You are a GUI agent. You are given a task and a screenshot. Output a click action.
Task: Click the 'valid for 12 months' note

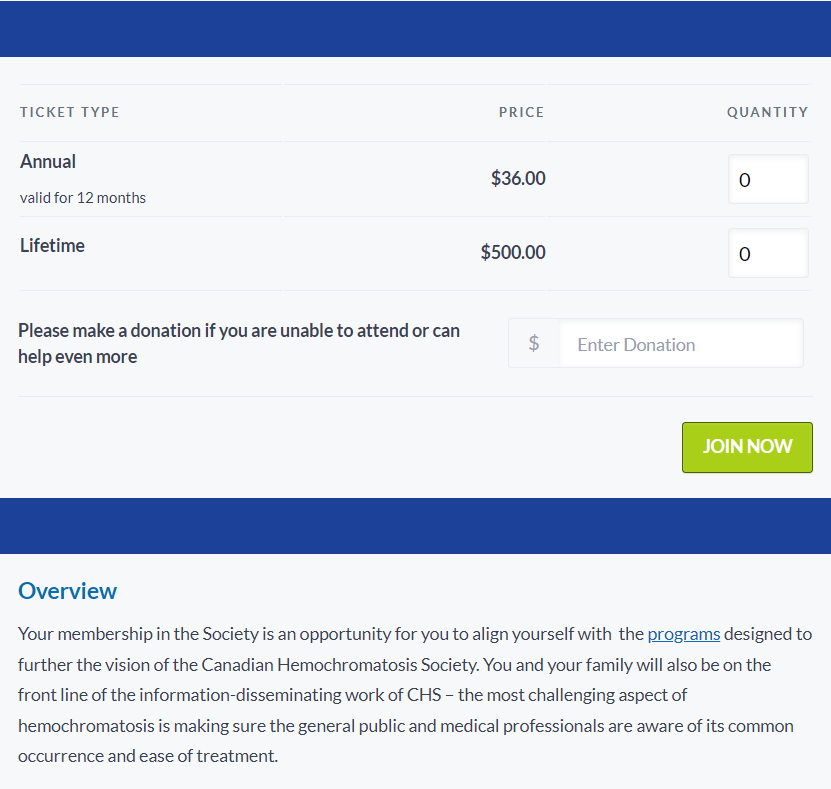83,198
